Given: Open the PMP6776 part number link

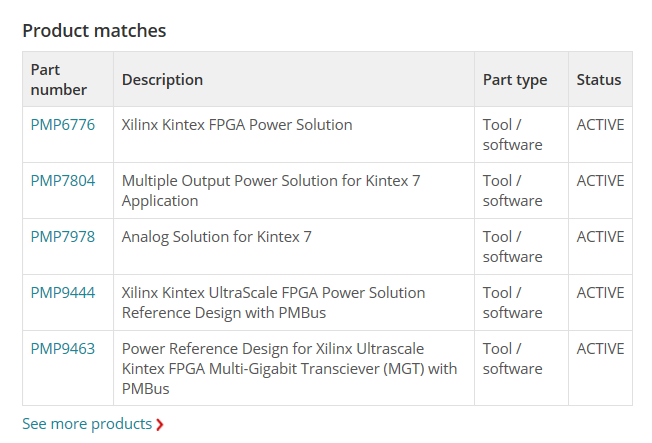Looking at the screenshot, I should (x=63, y=125).
